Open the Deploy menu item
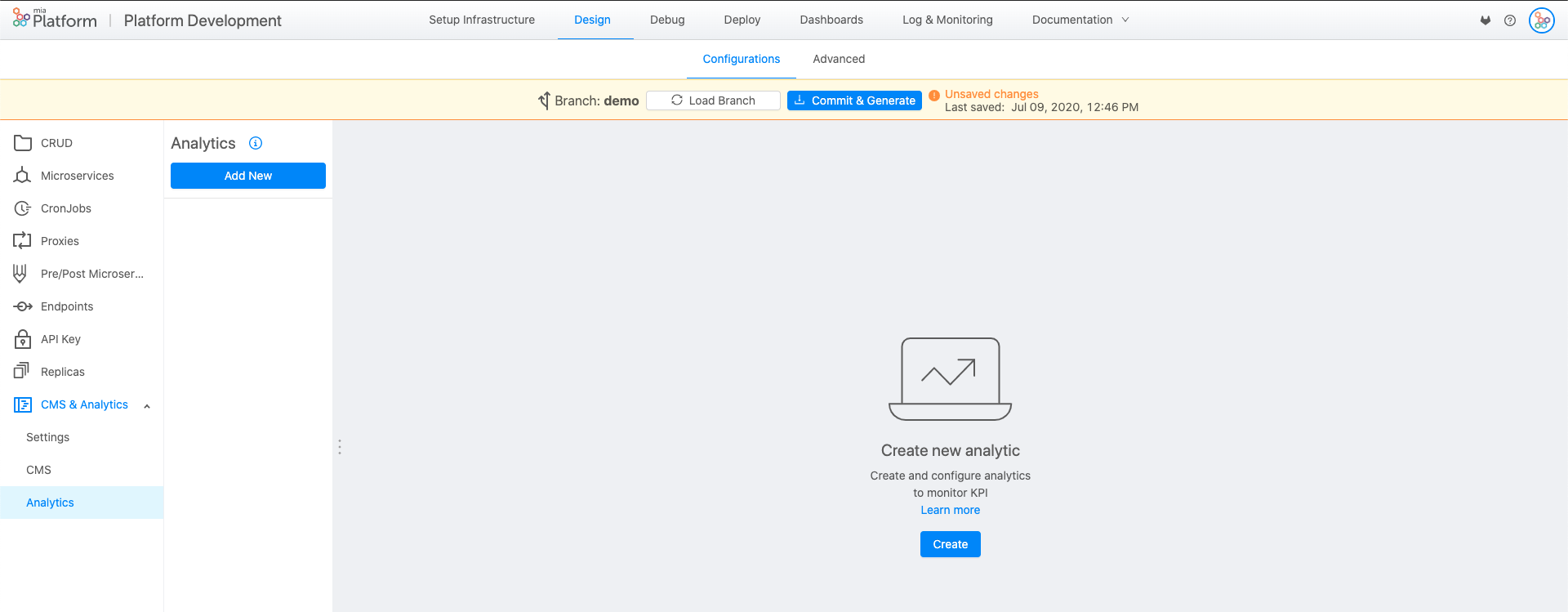Screen dimensions: 1568x612 pyautogui.click(x=742, y=20)
